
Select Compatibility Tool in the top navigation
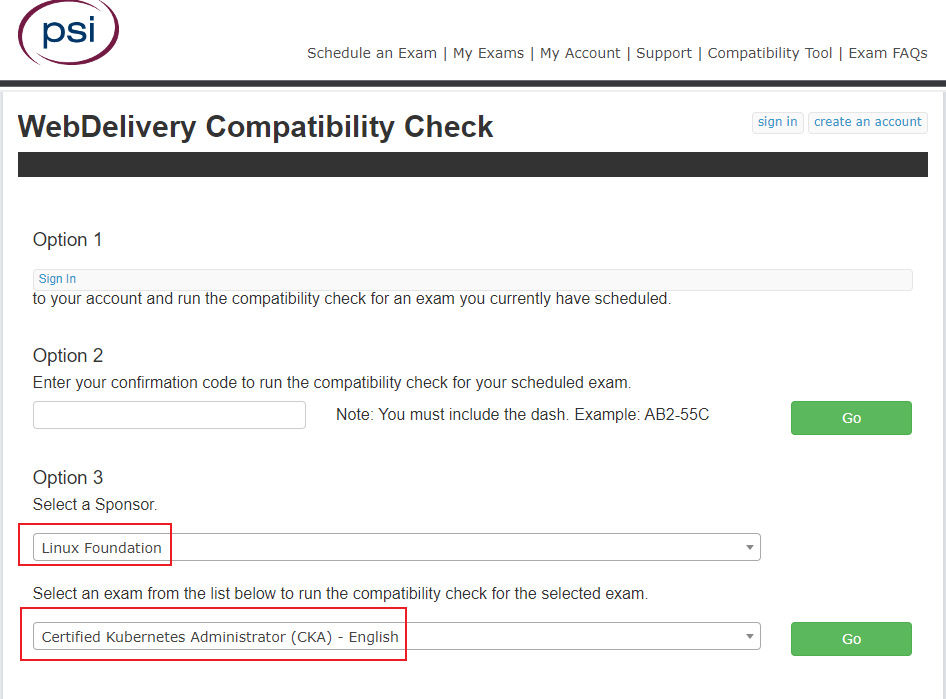(x=769, y=53)
